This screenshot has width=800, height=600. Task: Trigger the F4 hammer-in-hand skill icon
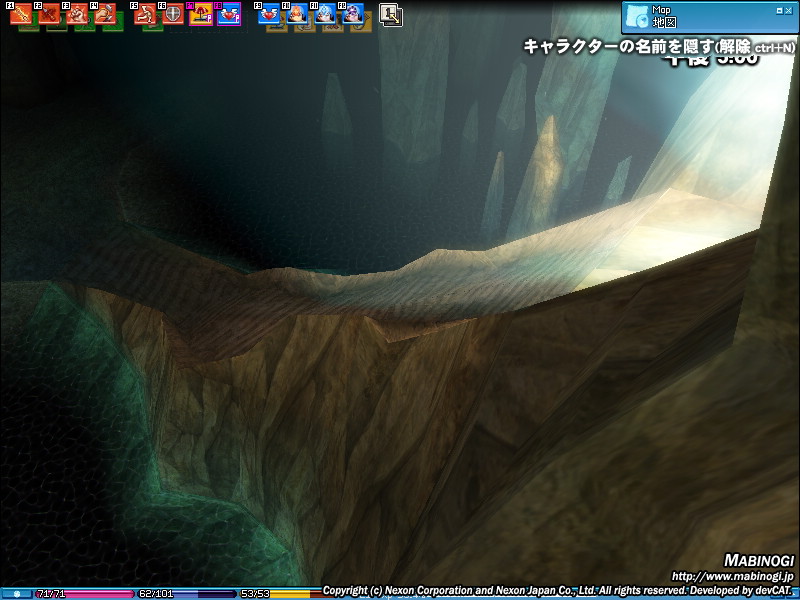[x=105, y=14]
